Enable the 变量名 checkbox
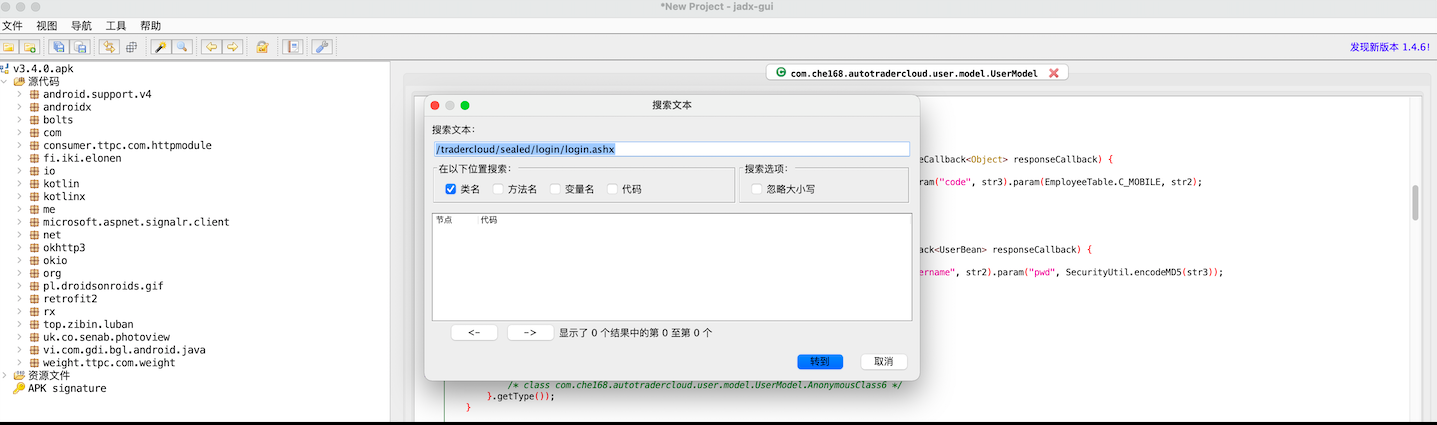The width and height of the screenshot is (1437, 425). click(555, 189)
